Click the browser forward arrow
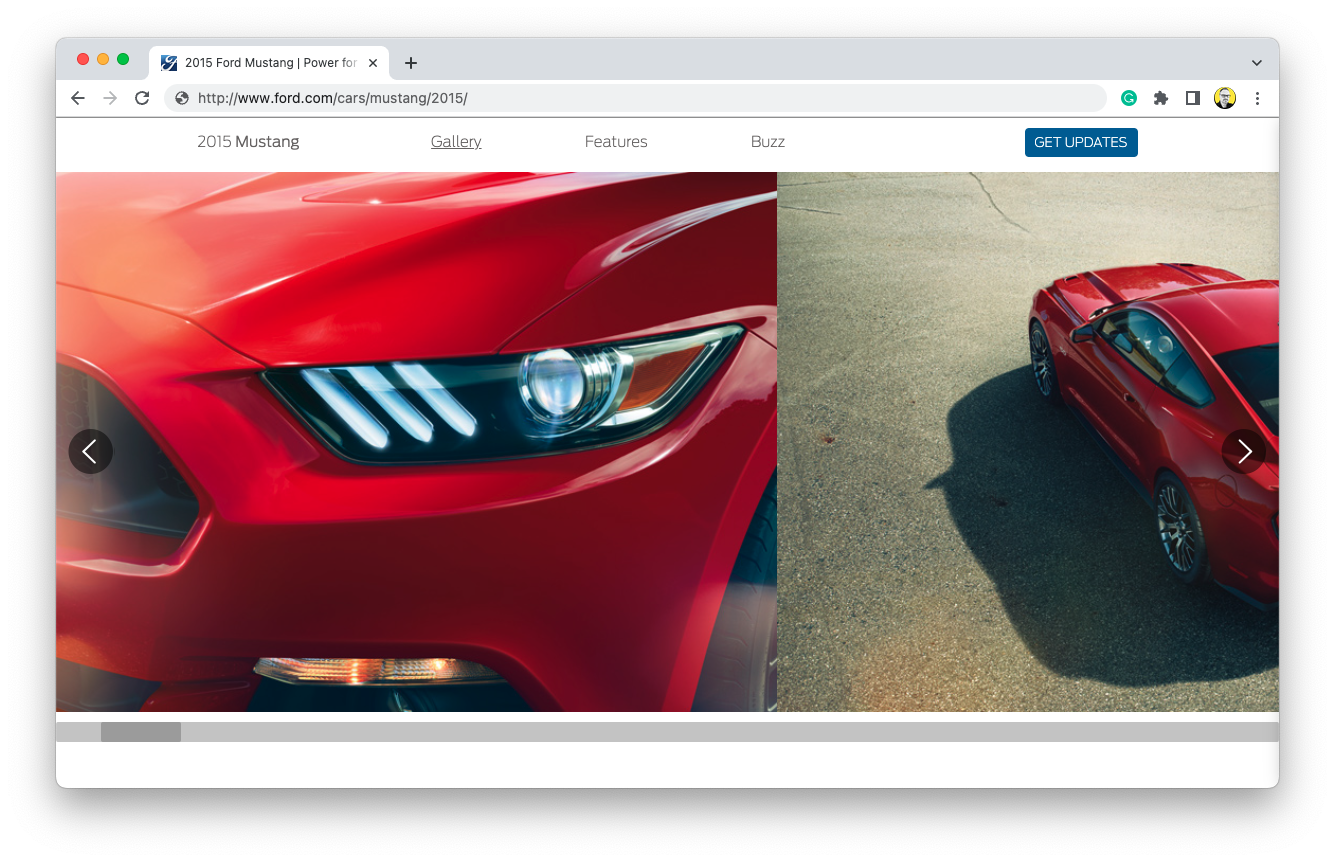This screenshot has width=1335, height=862. pyautogui.click(x=110, y=98)
